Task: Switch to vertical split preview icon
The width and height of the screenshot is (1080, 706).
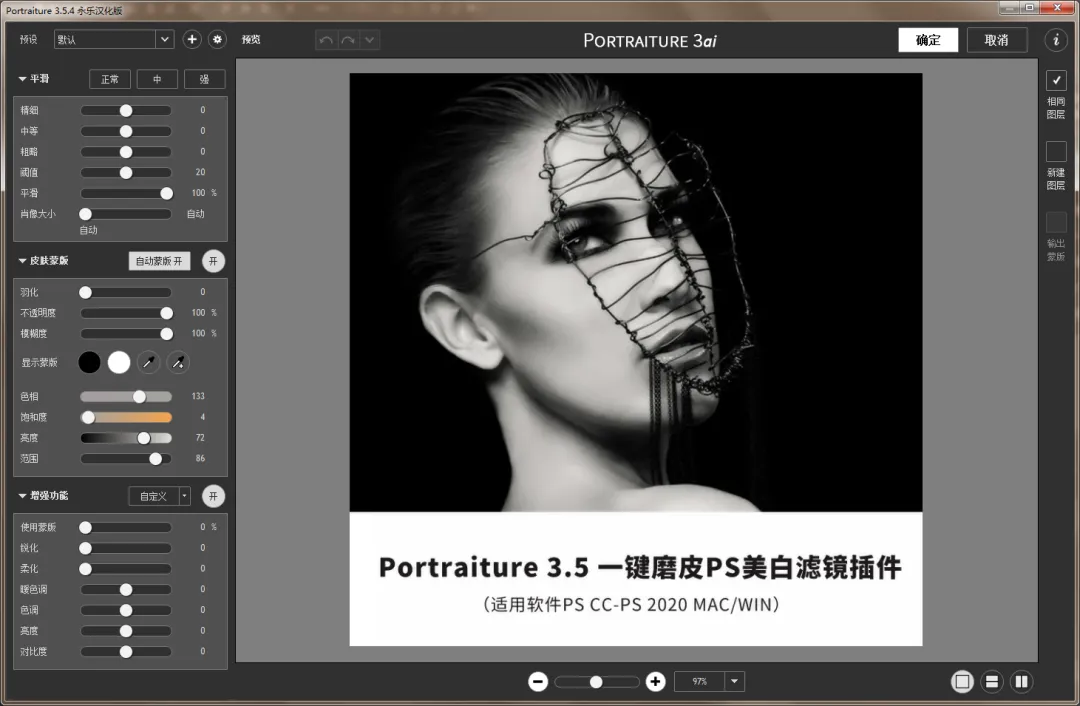Action: point(1021,682)
